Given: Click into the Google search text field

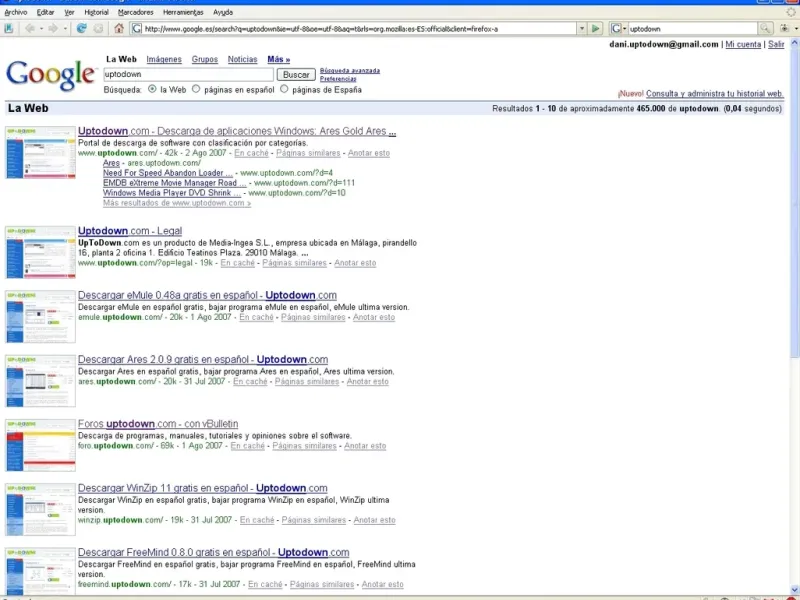Looking at the screenshot, I should [x=188, y=74].
